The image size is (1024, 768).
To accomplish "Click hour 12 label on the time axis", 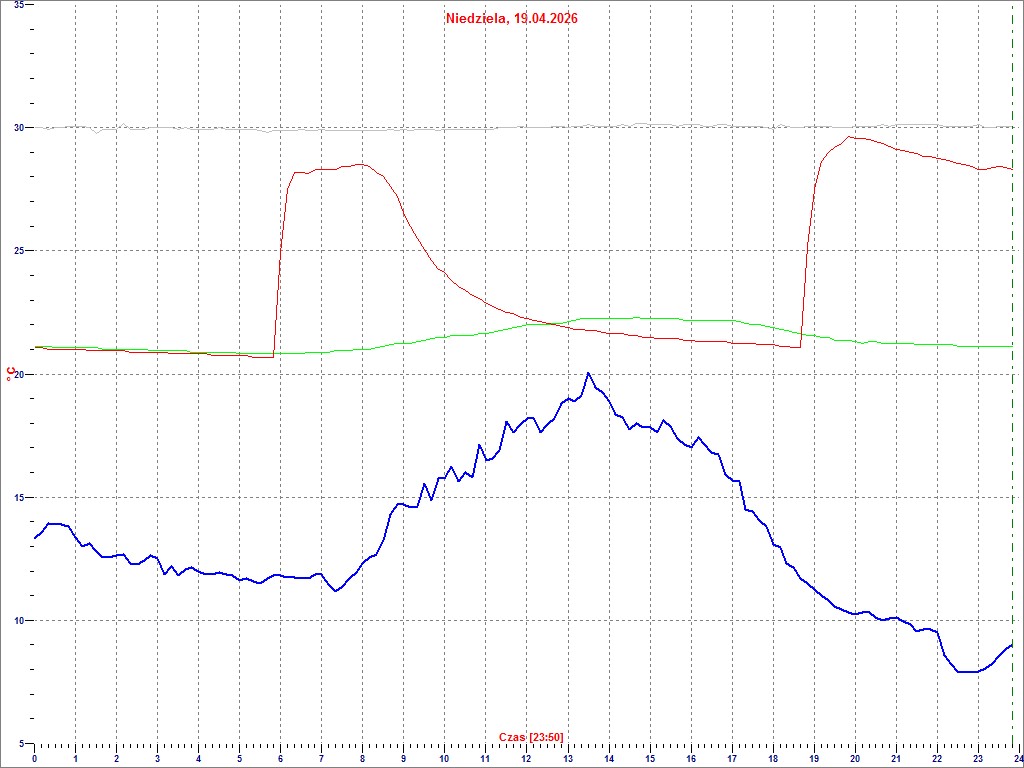I will (525, 759).
